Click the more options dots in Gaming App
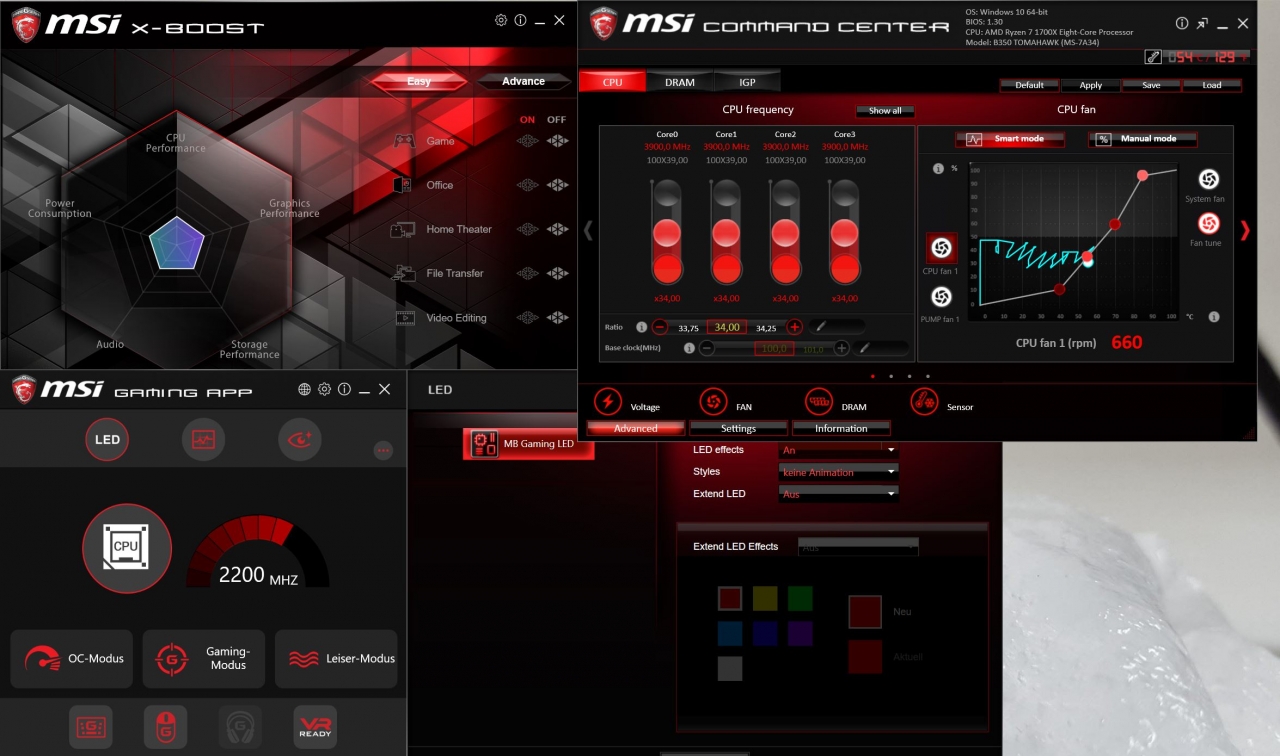Image resolution: width=1280 pixels, height=756 pixels. [383, 451]
